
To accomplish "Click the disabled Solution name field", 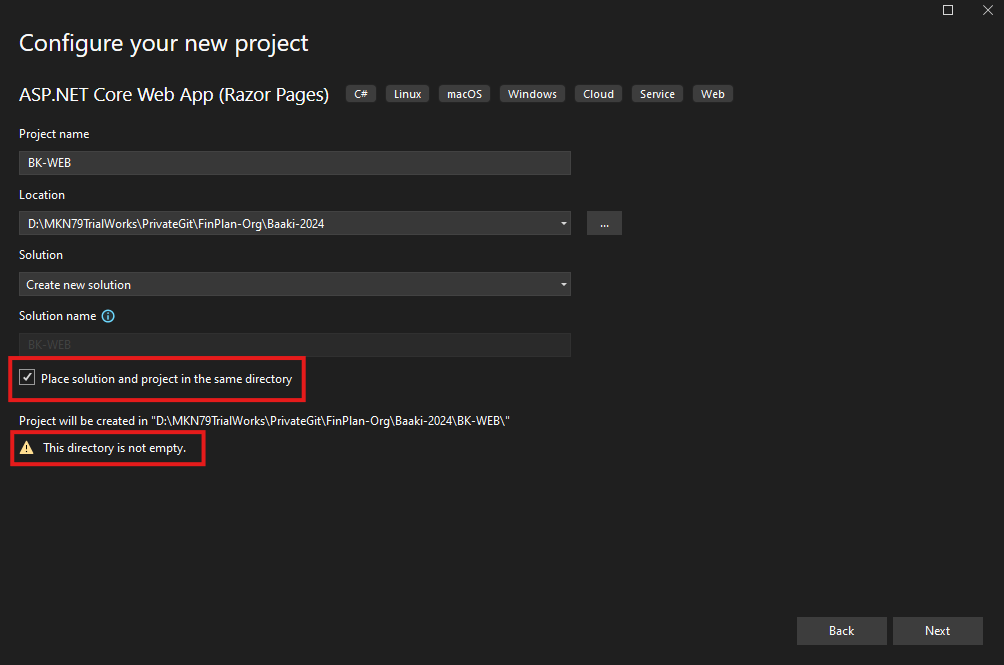I will click(x=295, y=345).
